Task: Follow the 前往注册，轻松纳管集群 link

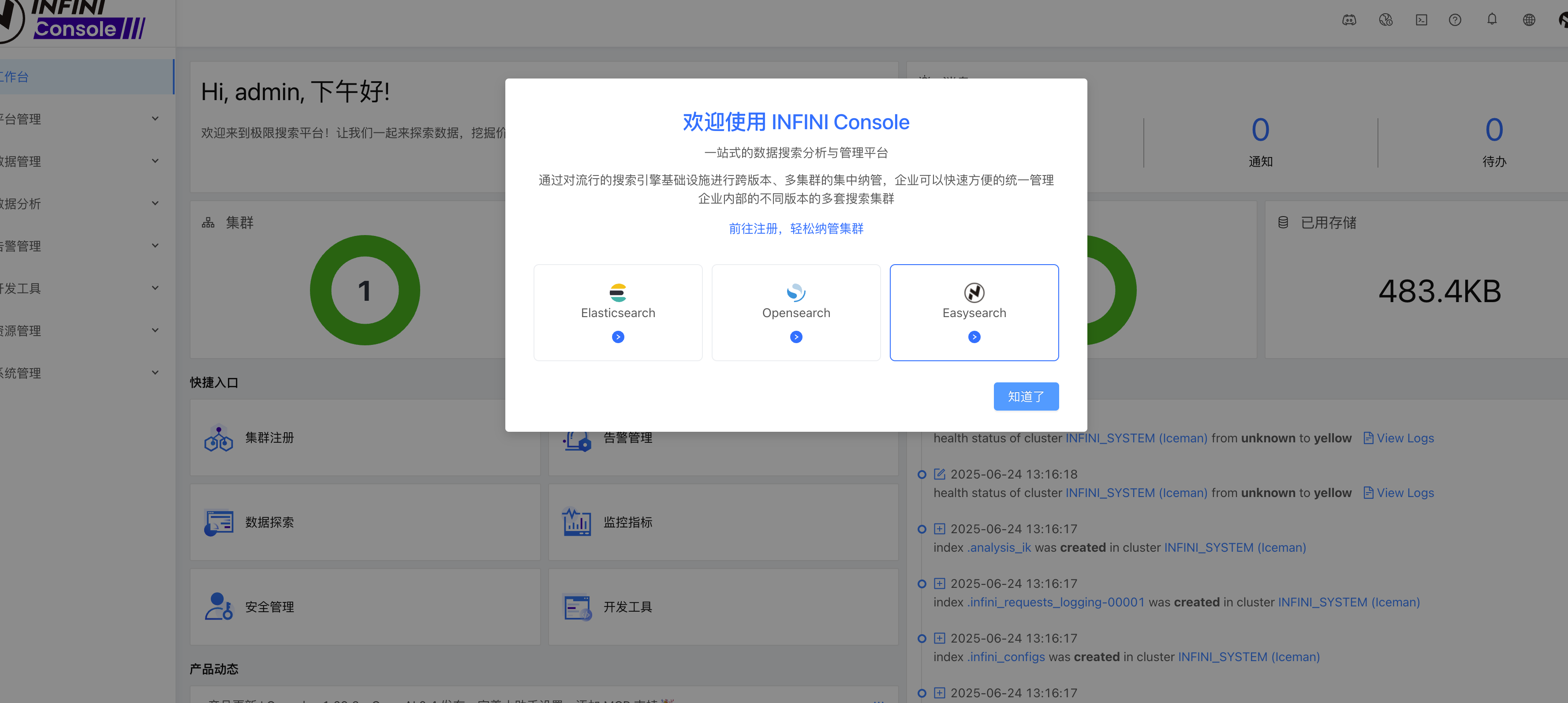Action: 795,228
